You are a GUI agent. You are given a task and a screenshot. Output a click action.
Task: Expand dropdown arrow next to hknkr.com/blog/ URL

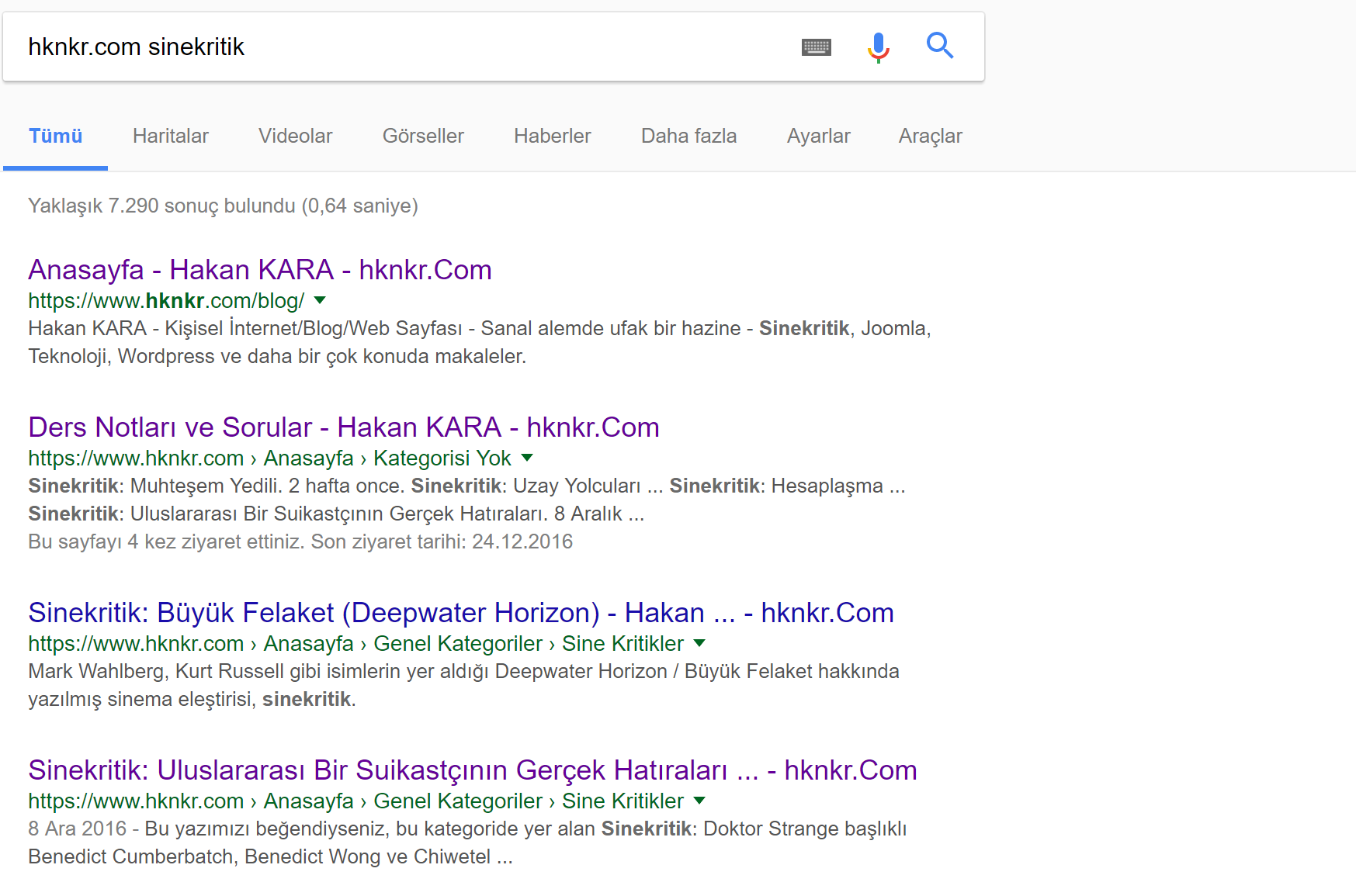pos(320,300)
